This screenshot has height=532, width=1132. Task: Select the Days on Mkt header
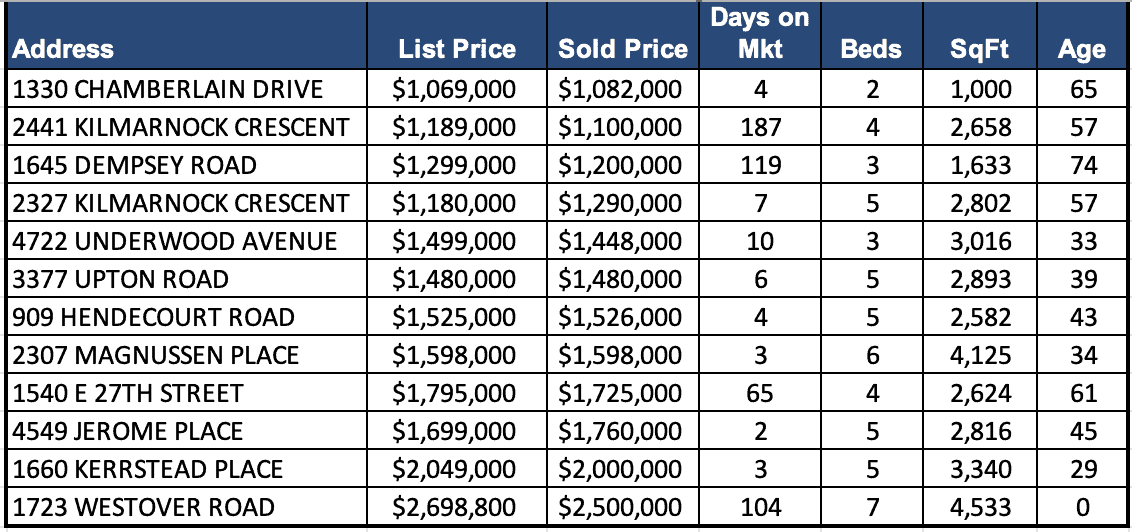click(x=760, y=34)
